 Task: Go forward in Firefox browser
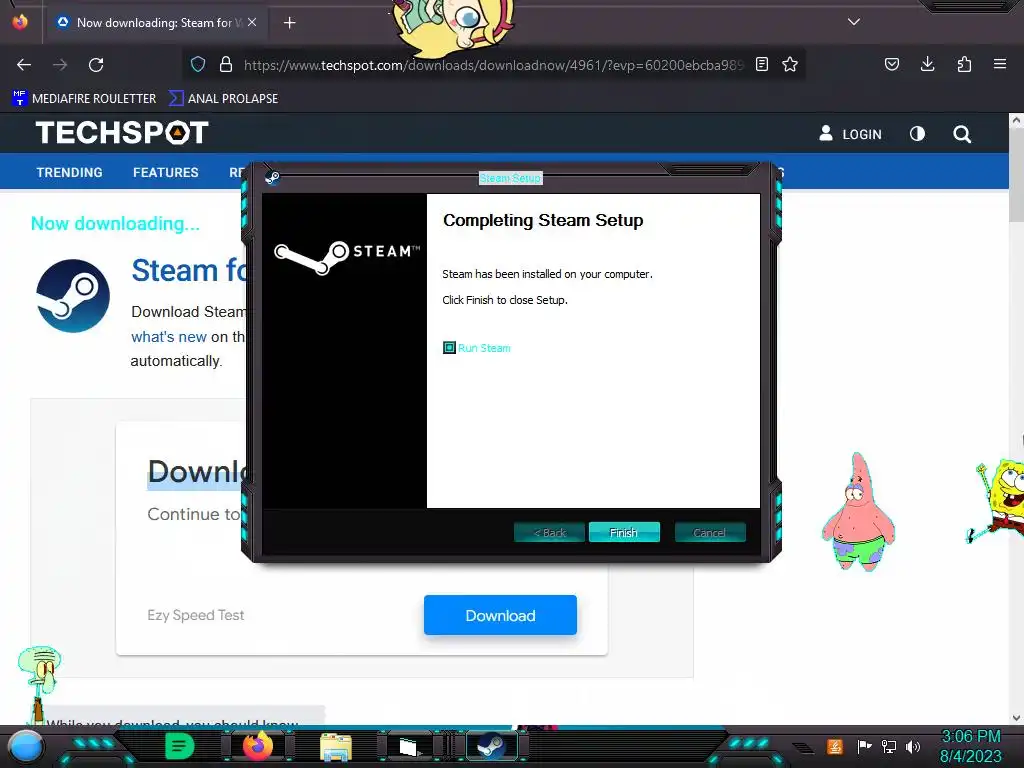pyautogui.click(x=60, y=65)
